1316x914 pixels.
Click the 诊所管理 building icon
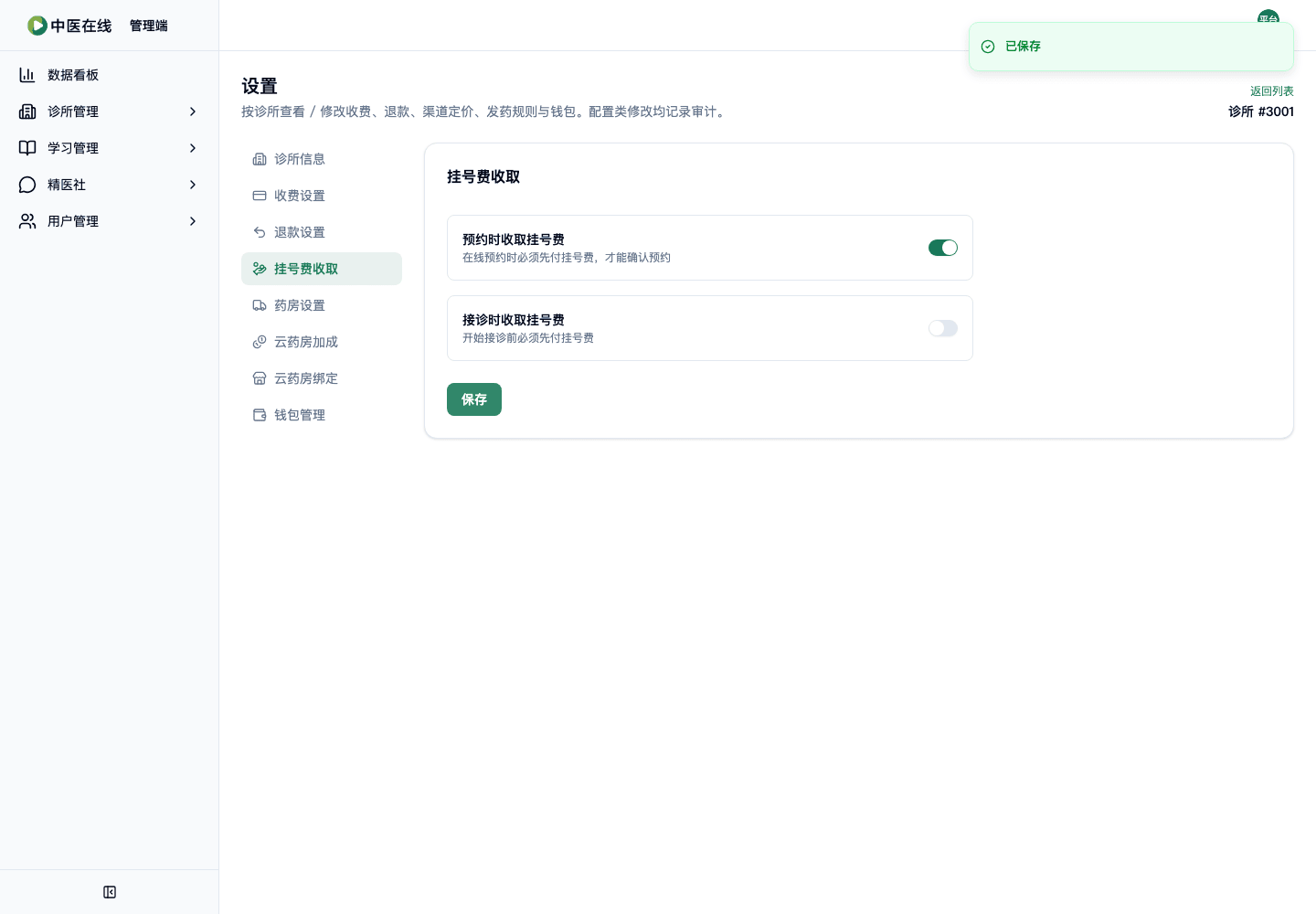pos(27,112)
